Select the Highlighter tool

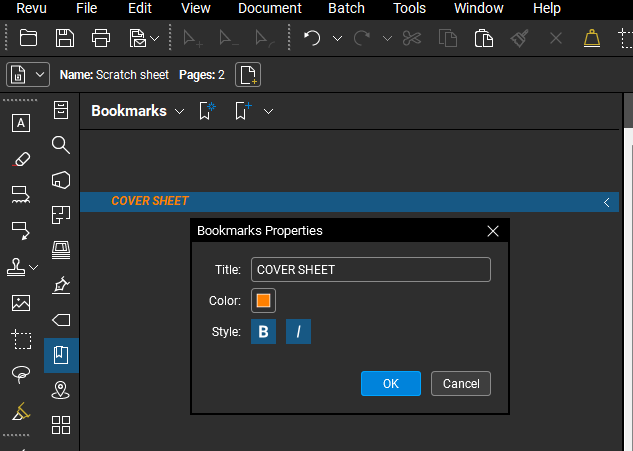[x=21, y=411]
